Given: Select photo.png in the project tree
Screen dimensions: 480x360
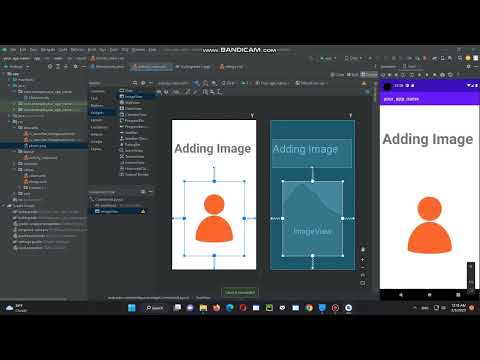Looking at the screenshot, I should (37, 146).
